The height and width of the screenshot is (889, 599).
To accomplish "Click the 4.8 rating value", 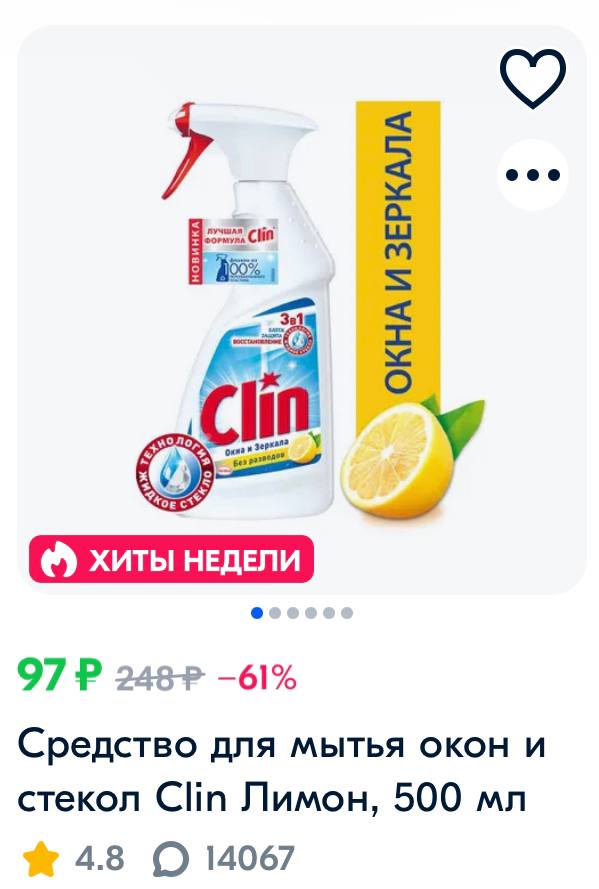I will coord(100,858).
